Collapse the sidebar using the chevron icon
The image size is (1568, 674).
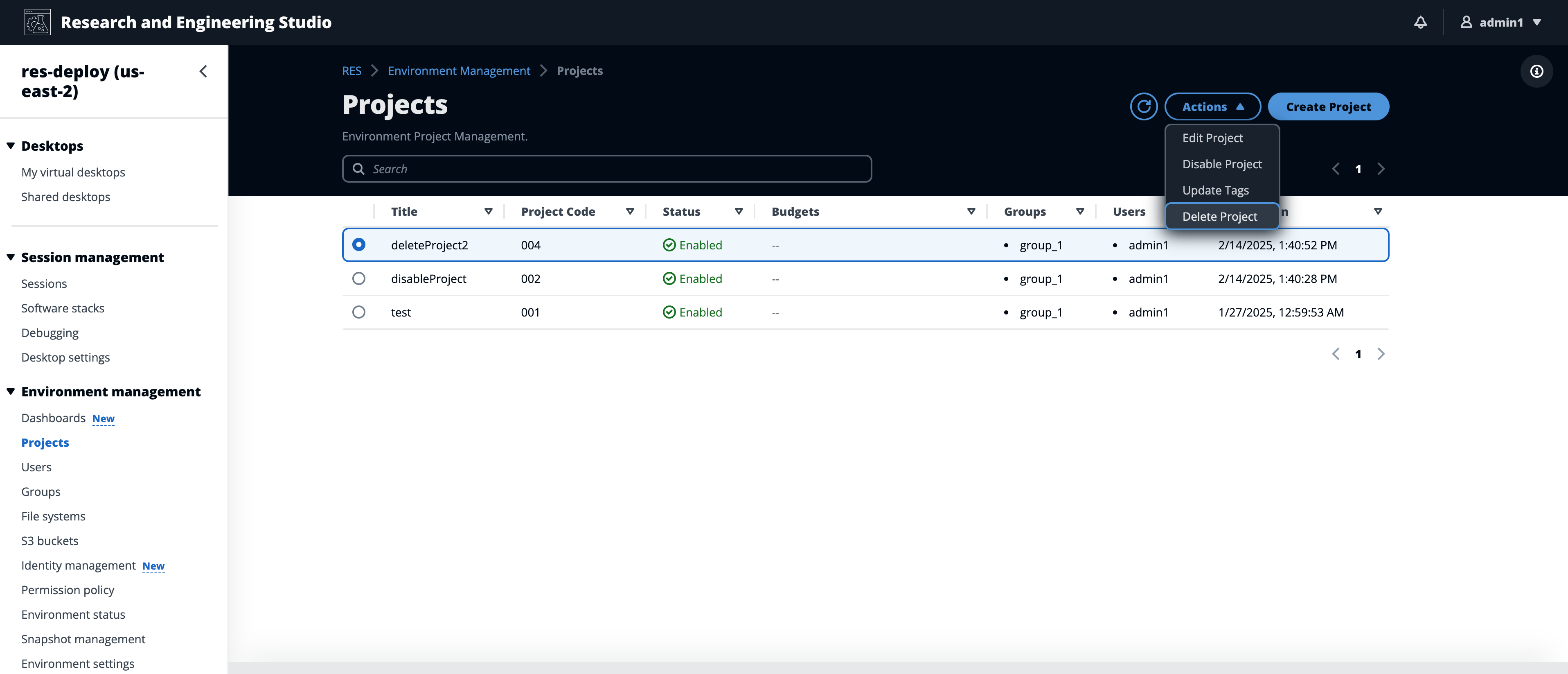(203, 71)
